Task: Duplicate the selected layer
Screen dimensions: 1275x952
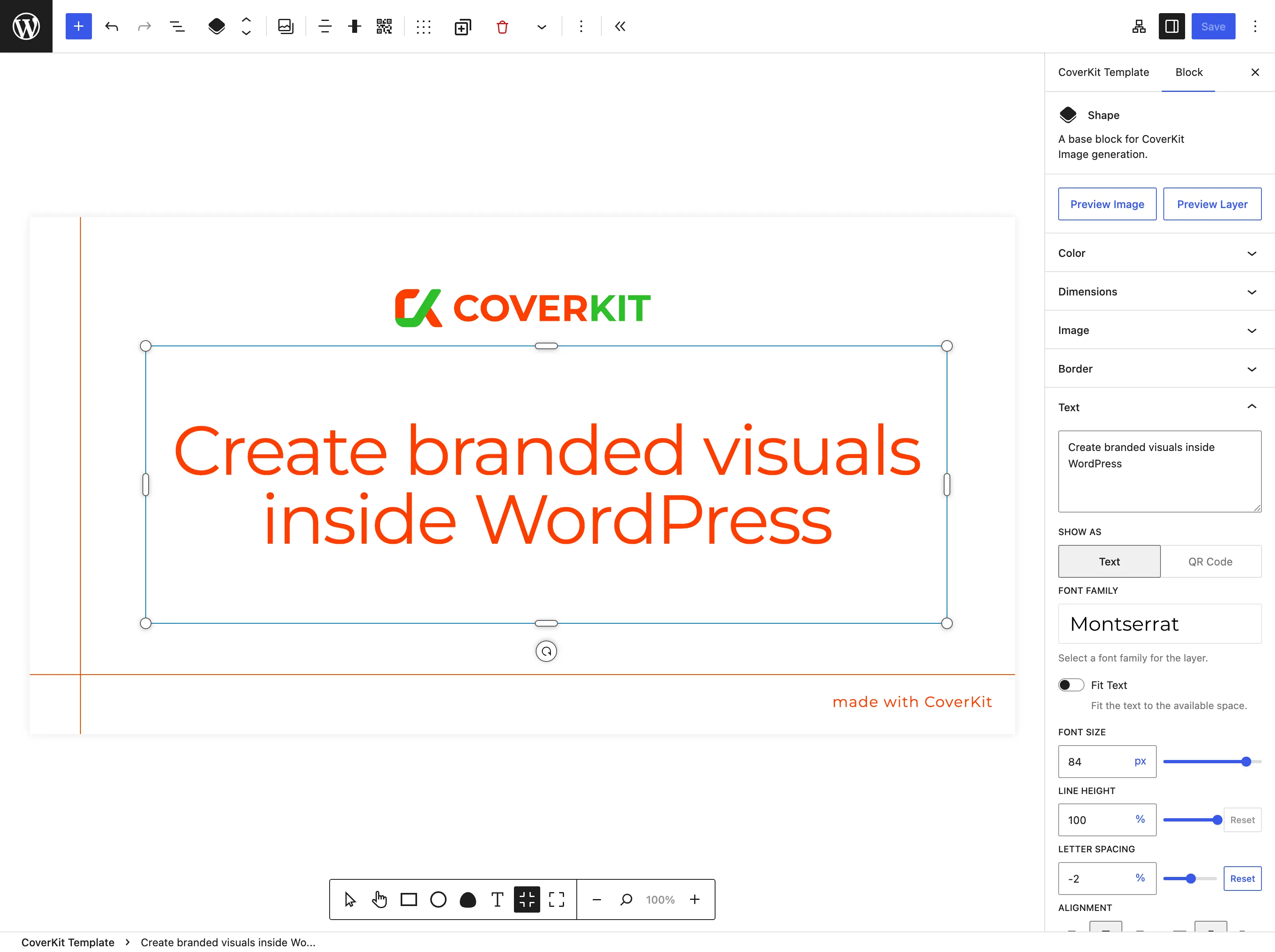Action: pos(463,27)
